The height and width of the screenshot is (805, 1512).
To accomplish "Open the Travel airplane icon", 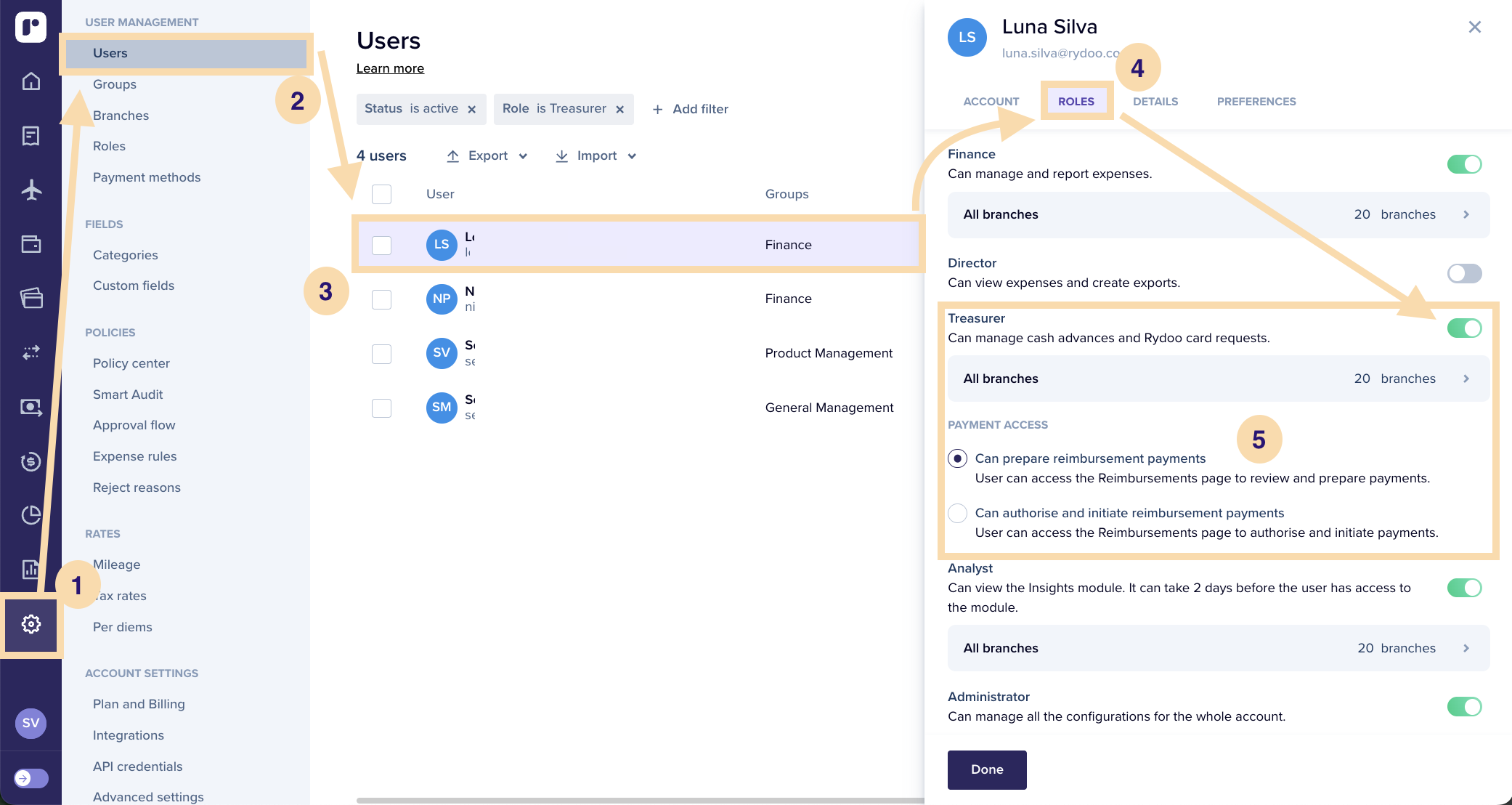I will (x=31, y=190).
